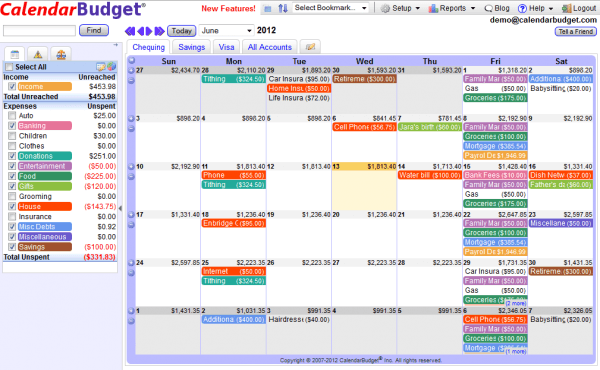The height and width of the screenshot is (370, 600).
Task: Open the balance scale tab in the sidebar
Action: point(61,54)
